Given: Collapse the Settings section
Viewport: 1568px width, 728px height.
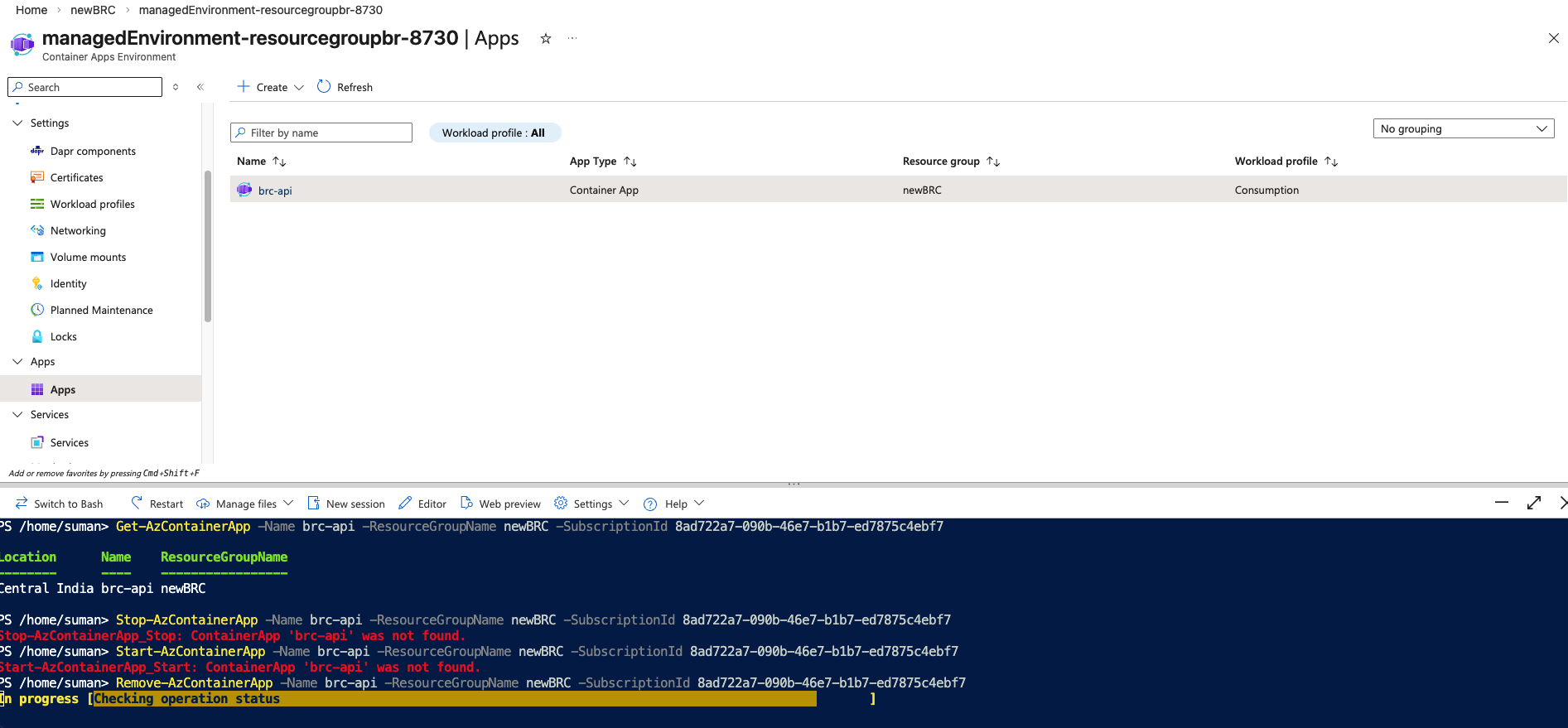Looking at the screenshot, I should click(x=17, y=123).
